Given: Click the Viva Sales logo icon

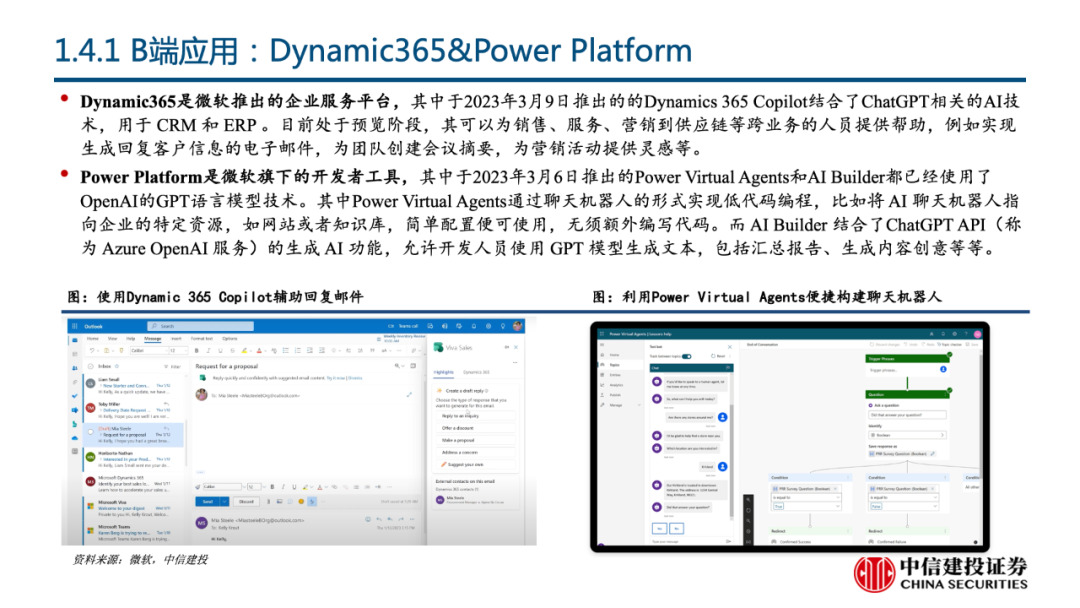Looking at the screenshot, I should (x=438, y=347).
